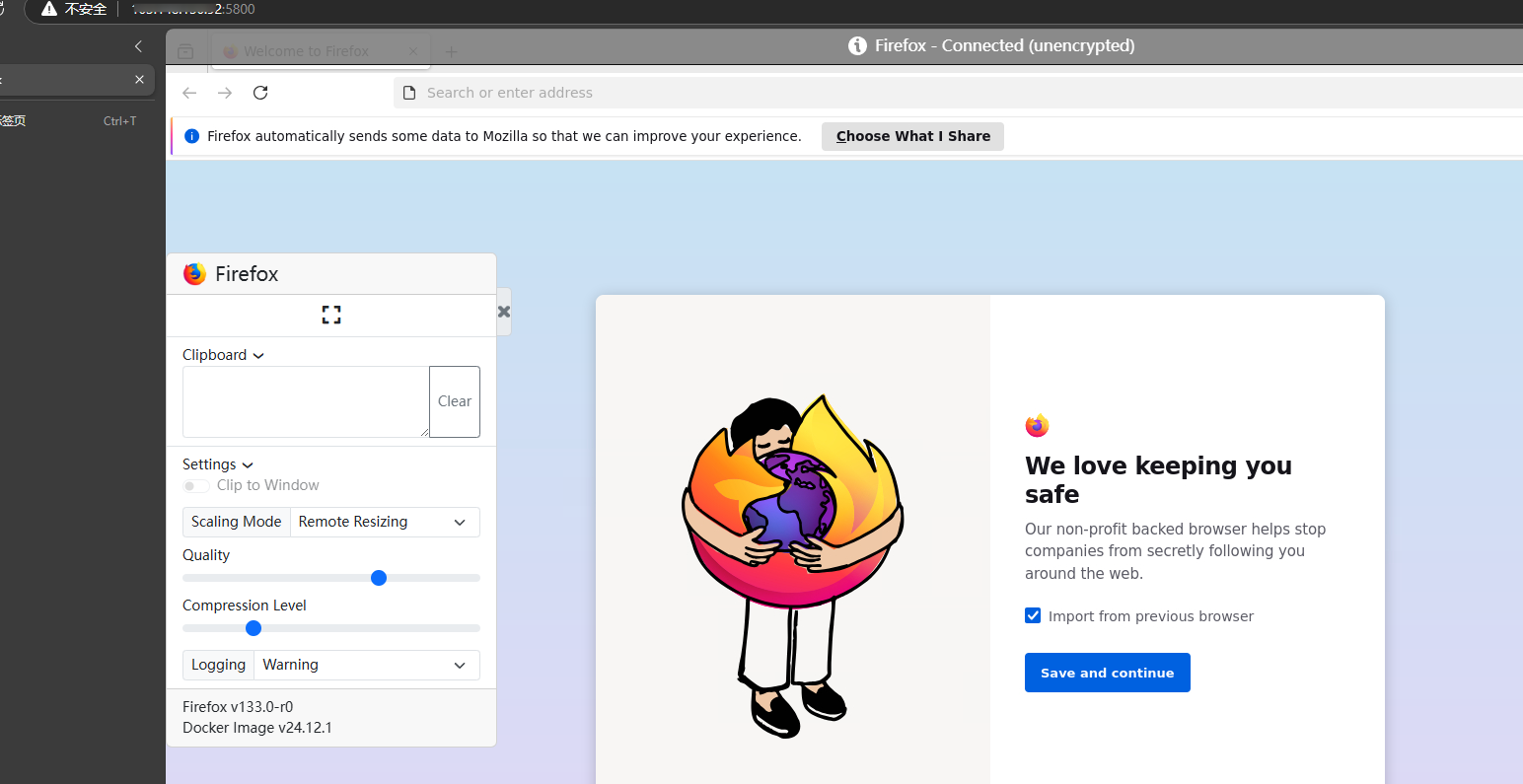
Task: Click the Firefox v133.0-r0 version text
Action: coord(238,707)
